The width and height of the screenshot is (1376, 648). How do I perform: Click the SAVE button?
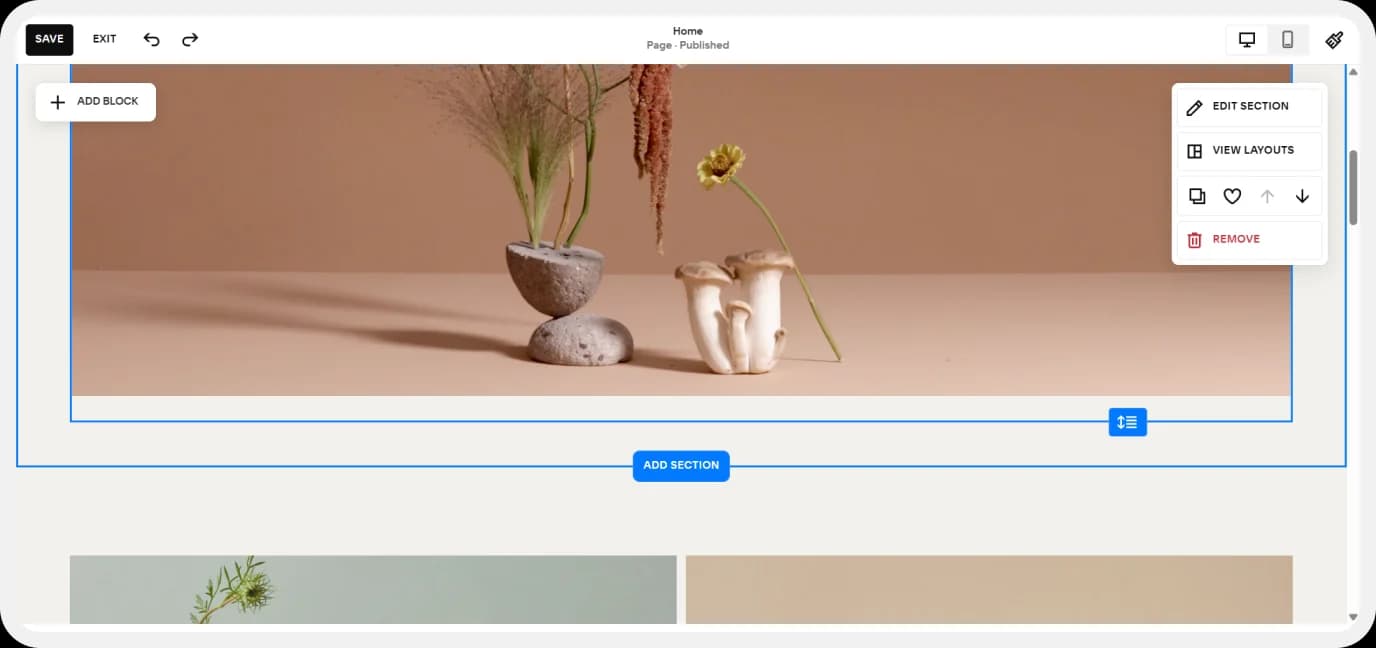49,39
